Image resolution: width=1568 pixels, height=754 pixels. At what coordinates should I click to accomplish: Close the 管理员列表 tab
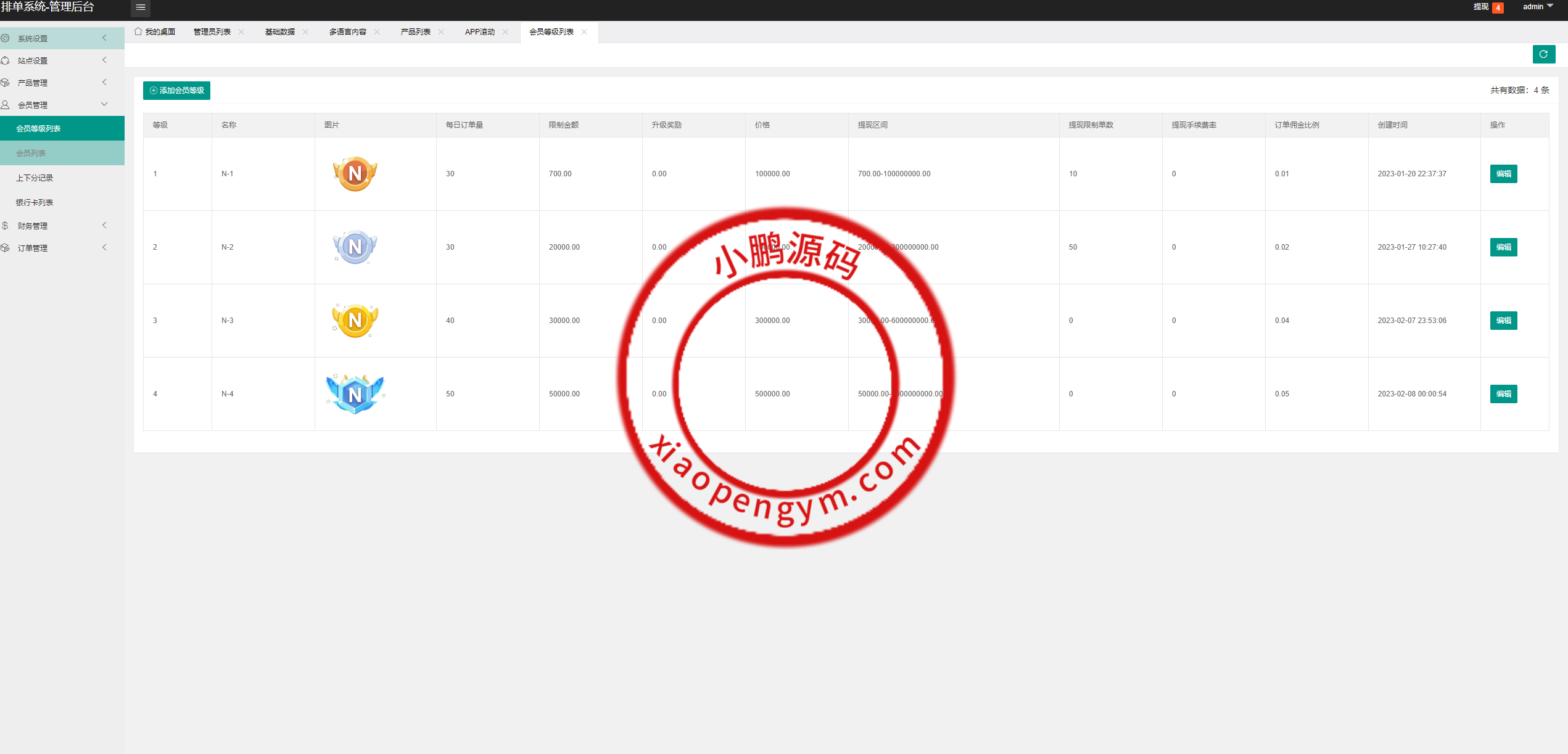coord(241,32)
